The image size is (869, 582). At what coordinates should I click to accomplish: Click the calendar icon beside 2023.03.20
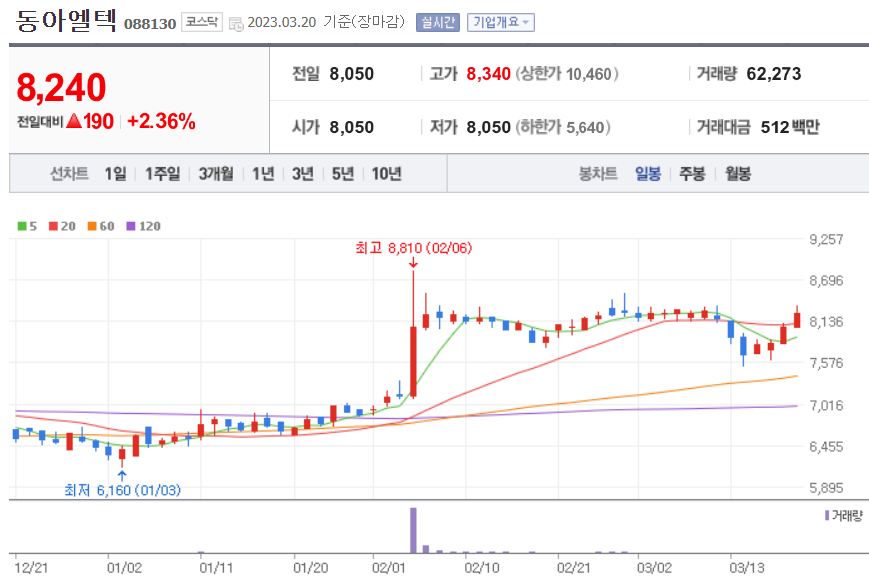point(236,24)
